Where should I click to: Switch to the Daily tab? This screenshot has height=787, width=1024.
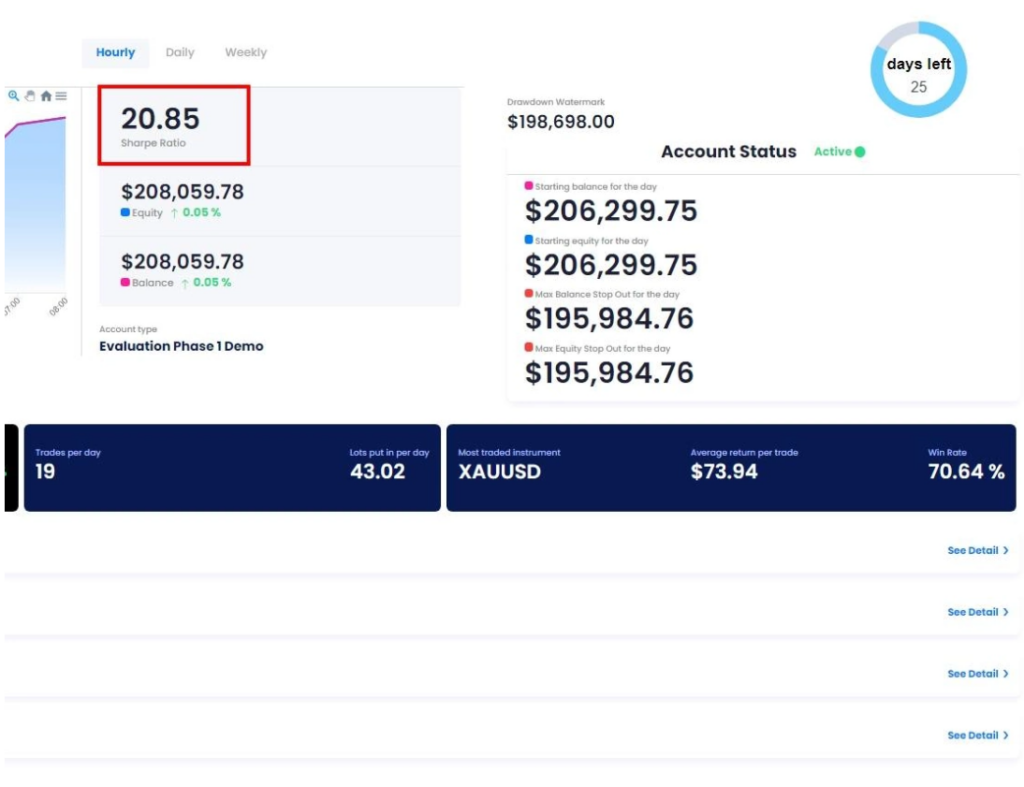(x=180, y=52)
